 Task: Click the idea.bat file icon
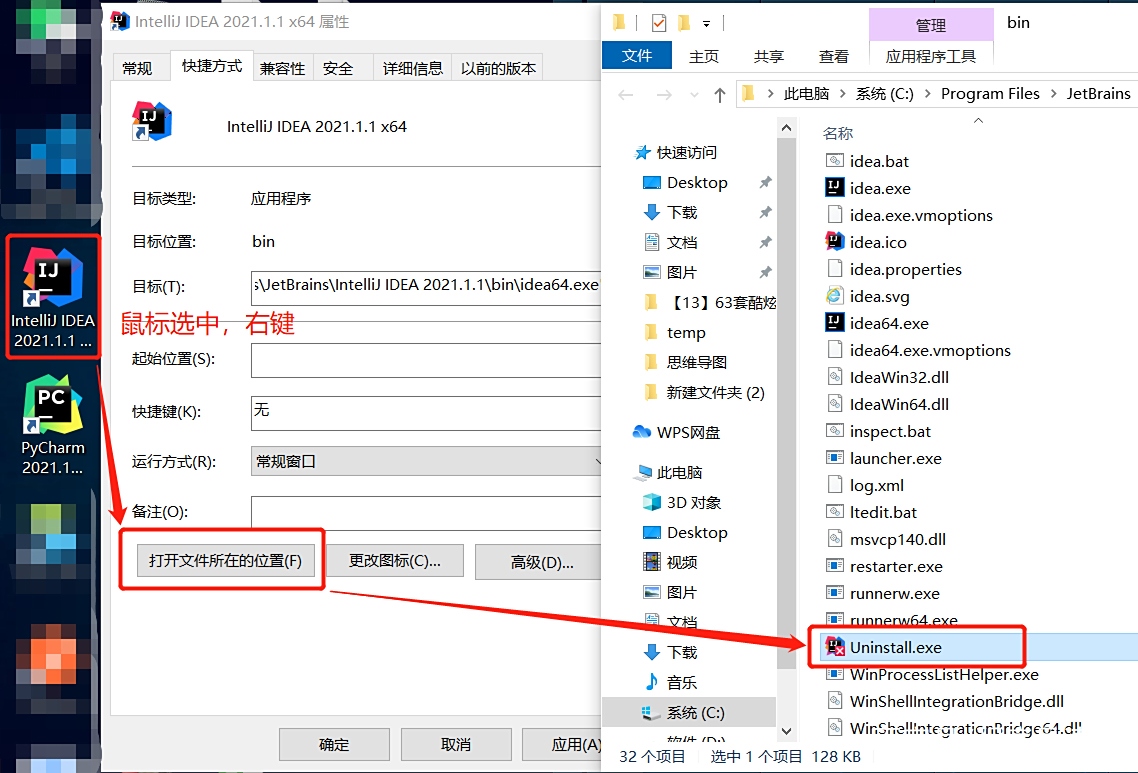pyautogui.click(x=835, y=160)
